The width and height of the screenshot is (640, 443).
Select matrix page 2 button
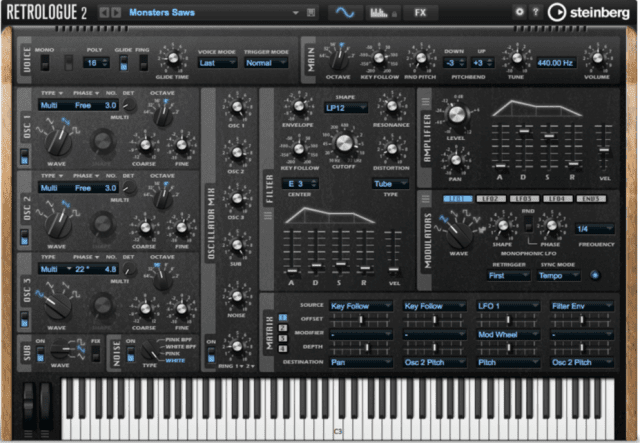point(283,328)
